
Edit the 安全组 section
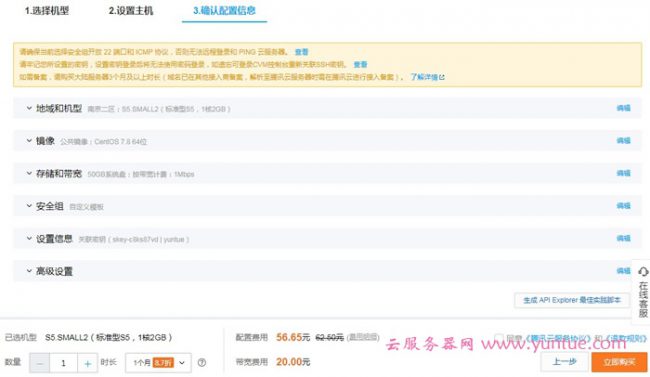click(x=623, y=206)
